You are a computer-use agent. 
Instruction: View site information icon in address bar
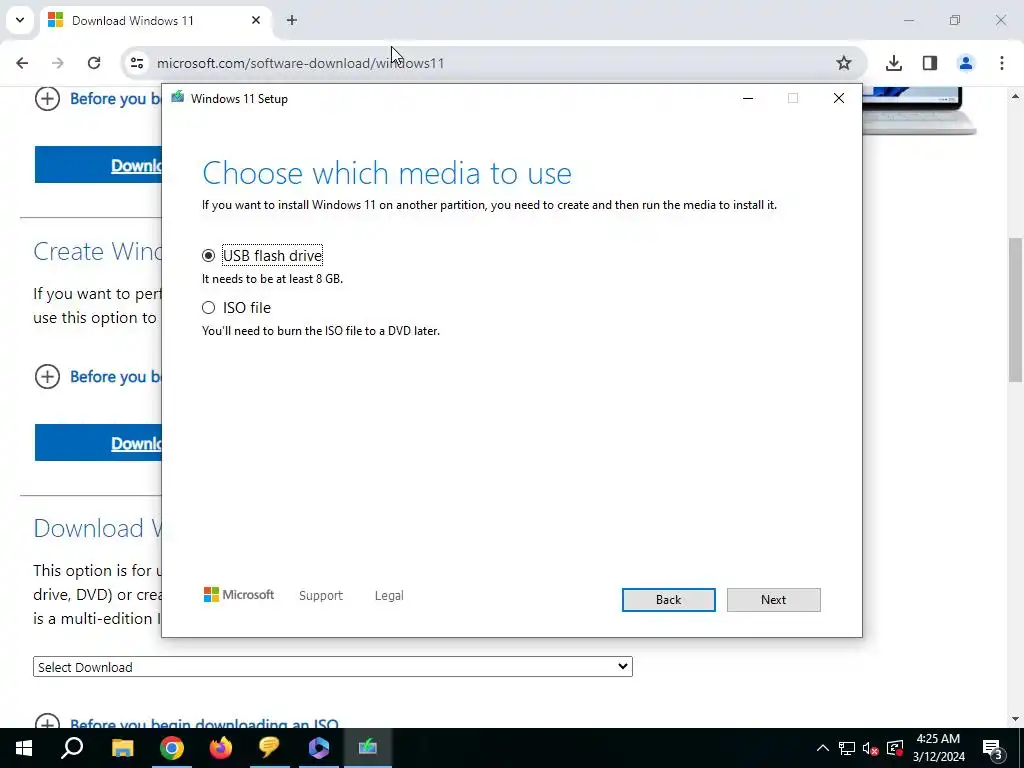(136, 63)
